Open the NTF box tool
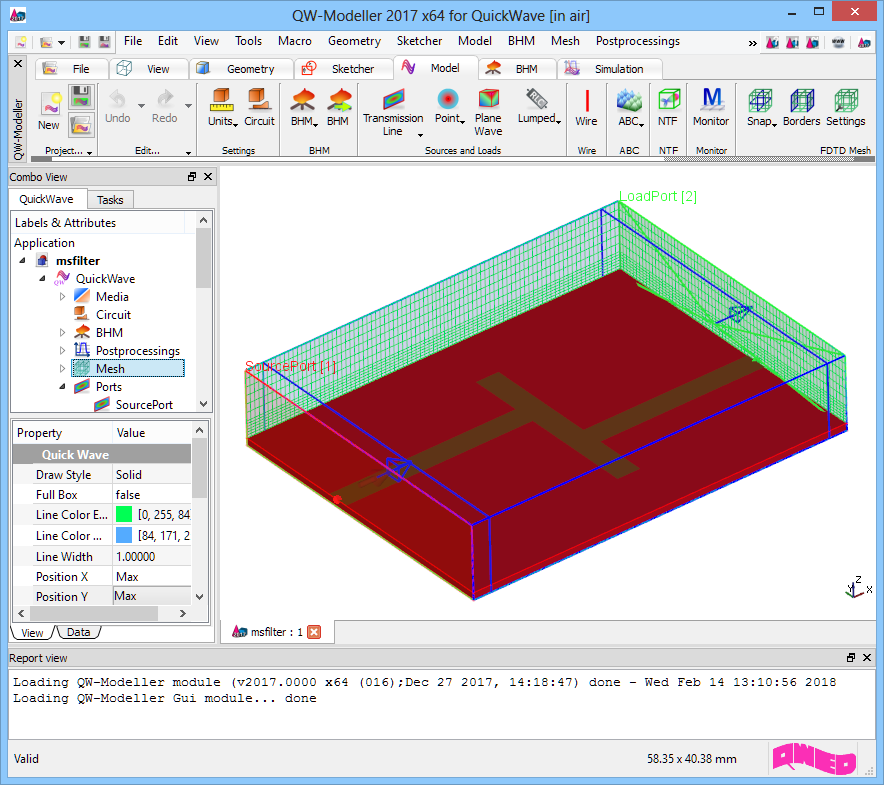 667,101
